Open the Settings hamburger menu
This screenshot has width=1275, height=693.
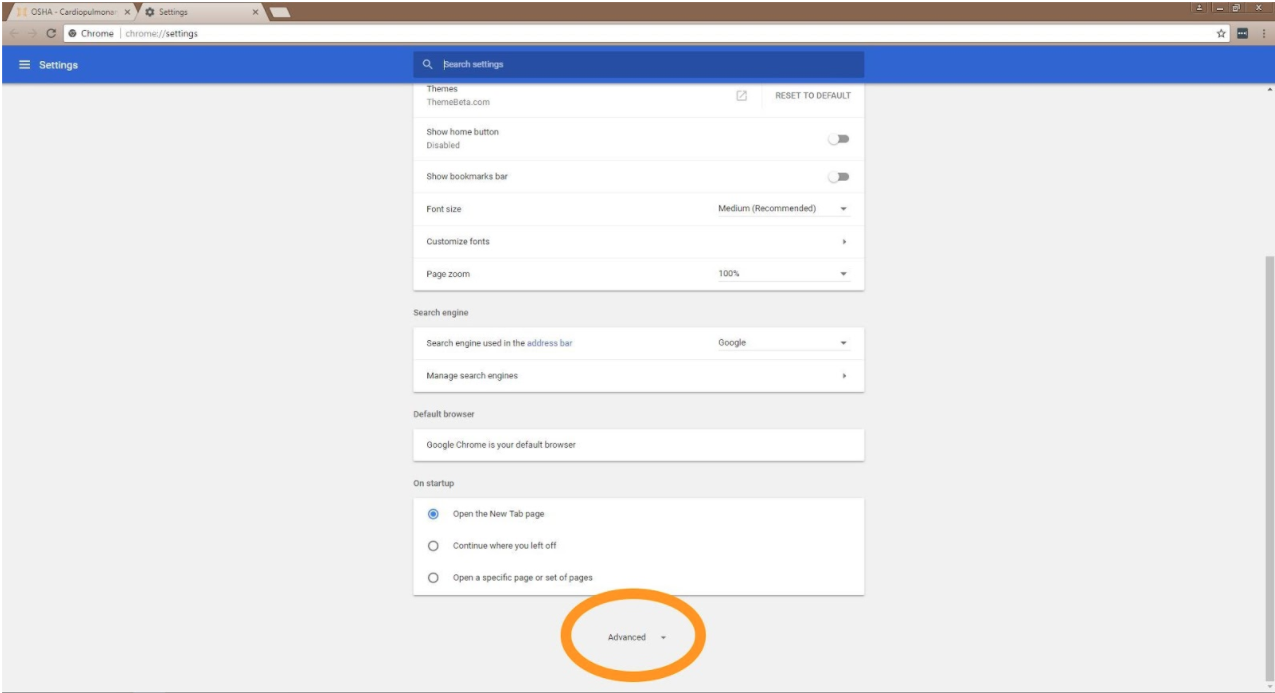tap(25, 65)
